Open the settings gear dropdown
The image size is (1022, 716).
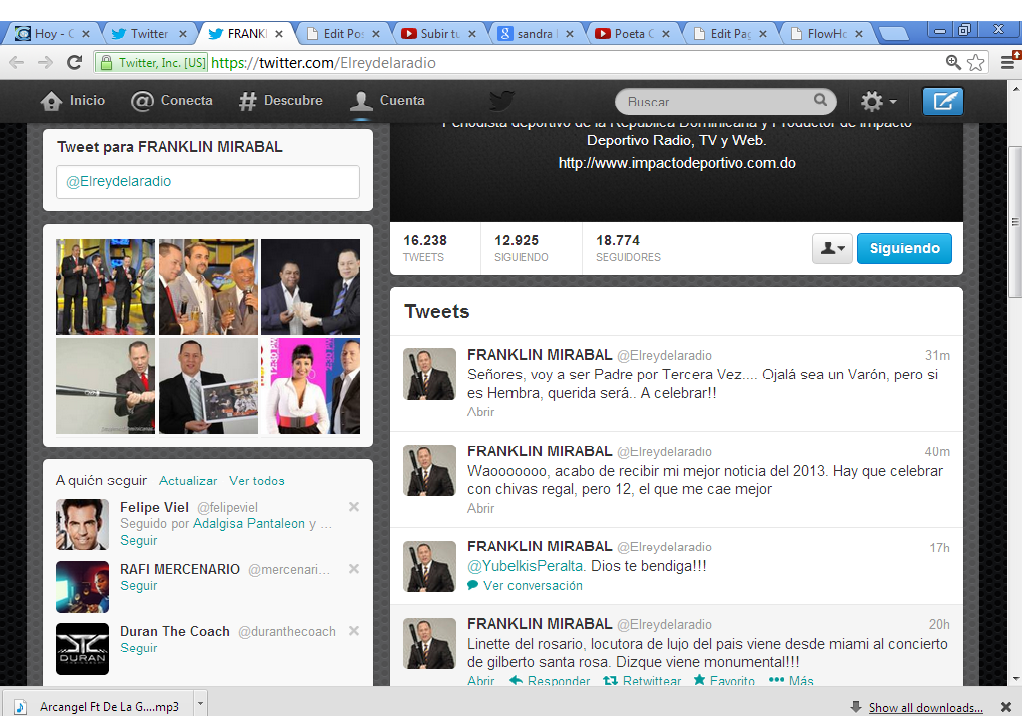(x=878, y=101)
